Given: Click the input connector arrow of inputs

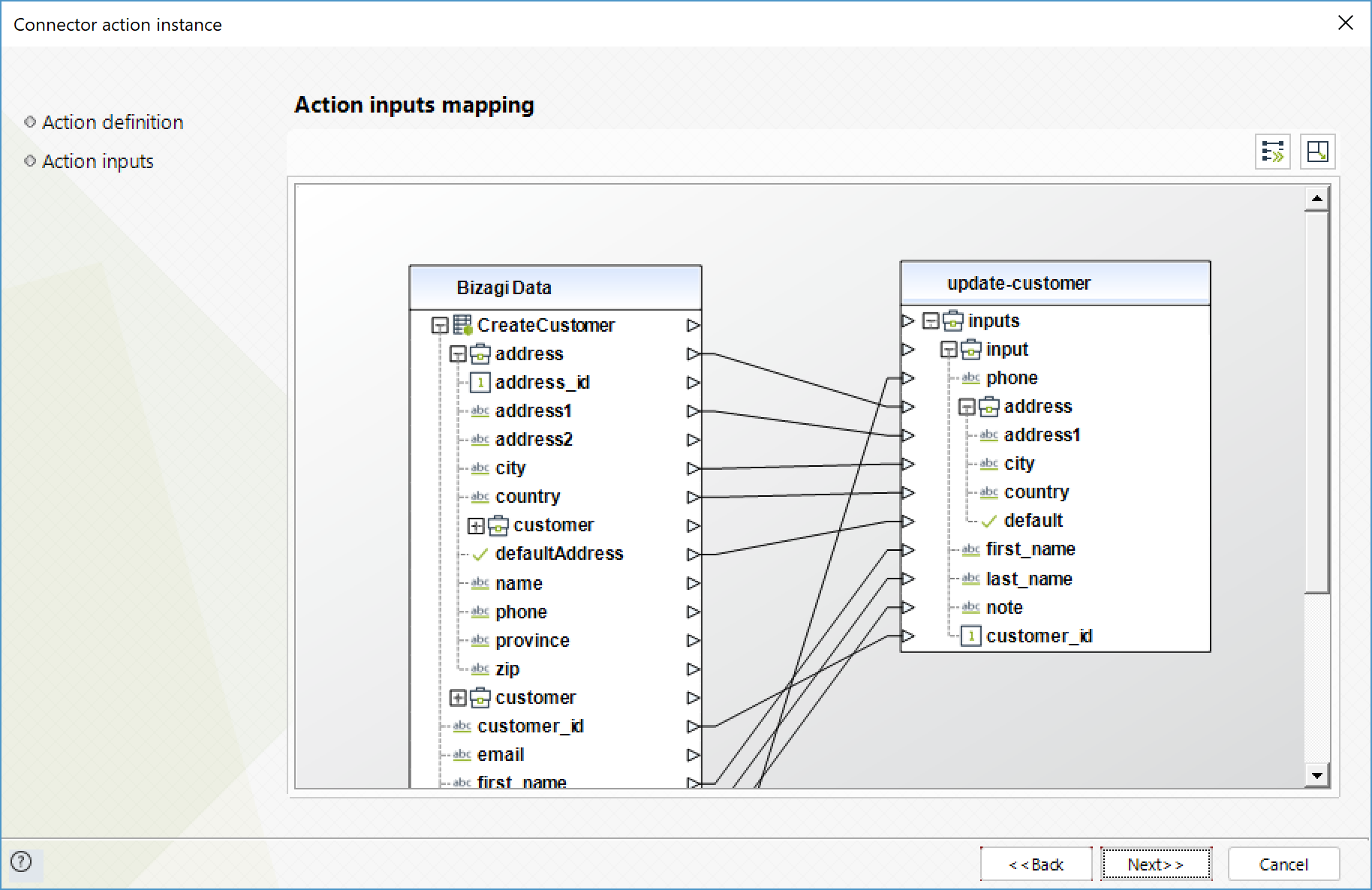Looking at the screenshot, I should 908,321.
